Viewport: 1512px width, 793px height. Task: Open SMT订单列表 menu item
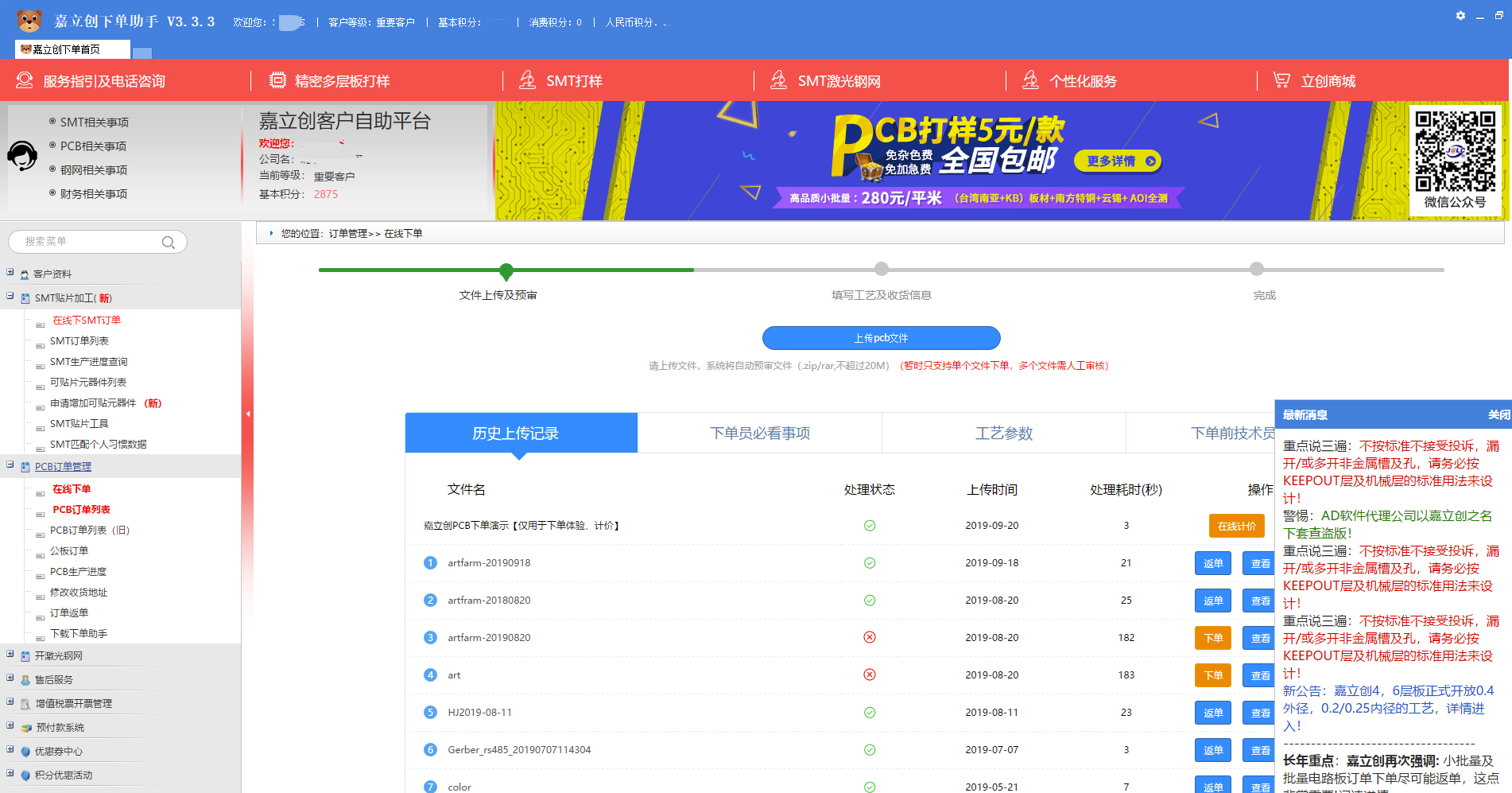click(79, 341)
